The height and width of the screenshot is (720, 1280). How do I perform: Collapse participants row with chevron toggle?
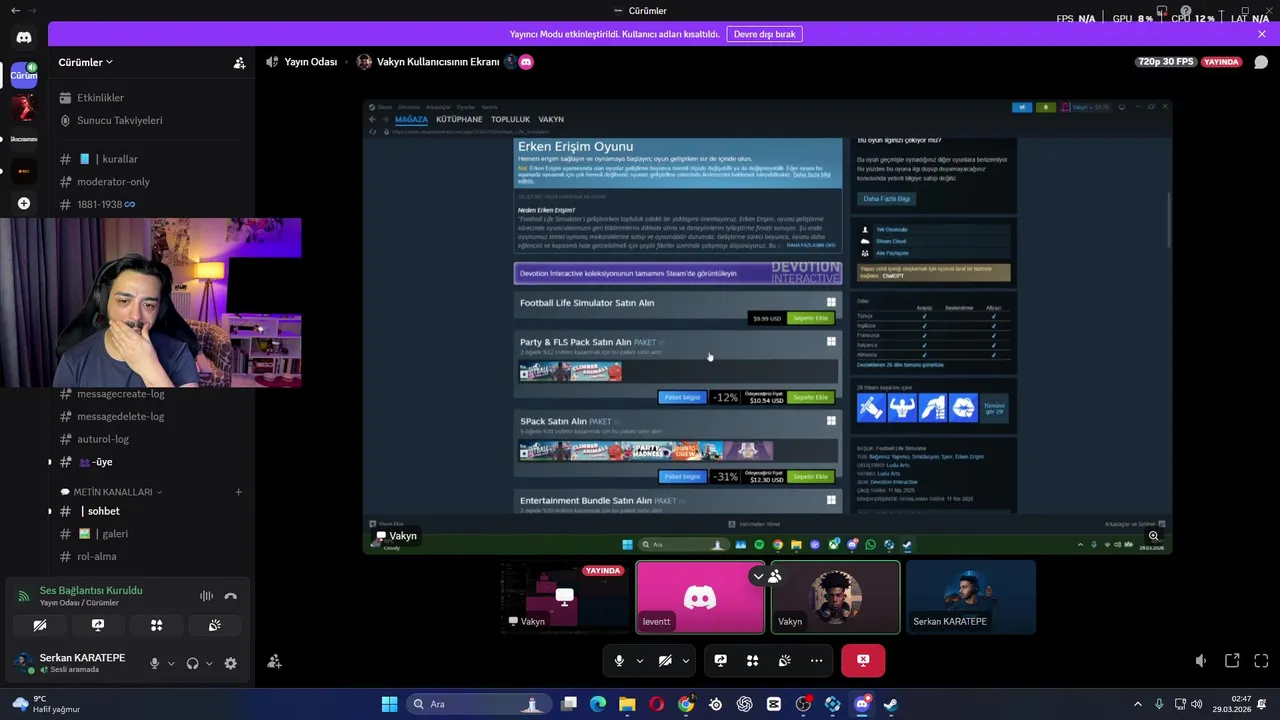click(x=758, y=576)
